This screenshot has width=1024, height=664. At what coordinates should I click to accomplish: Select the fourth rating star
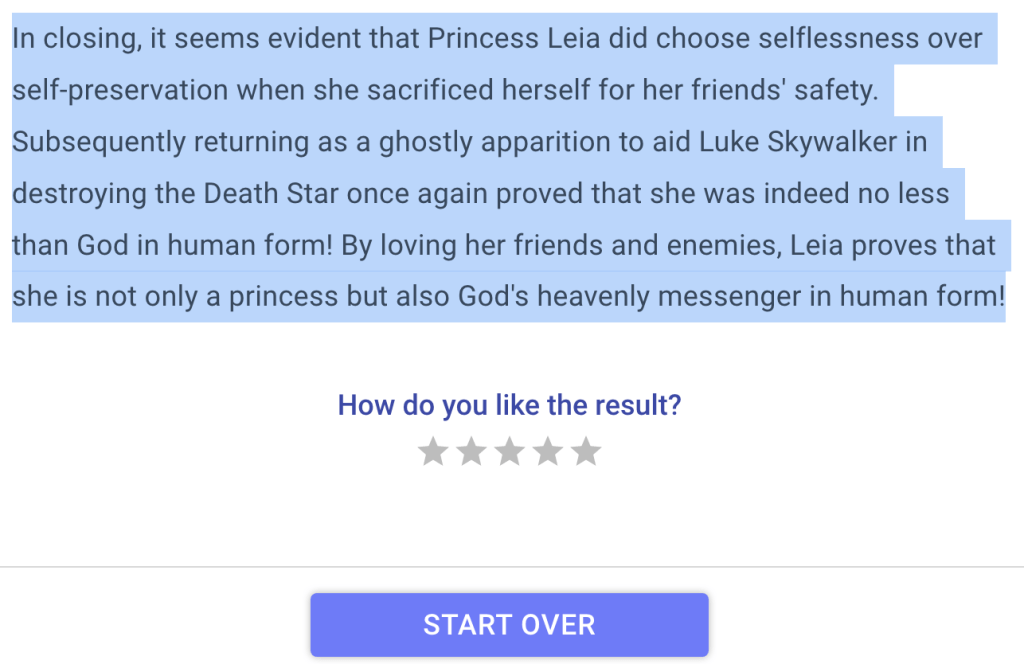tap(547, 452)
